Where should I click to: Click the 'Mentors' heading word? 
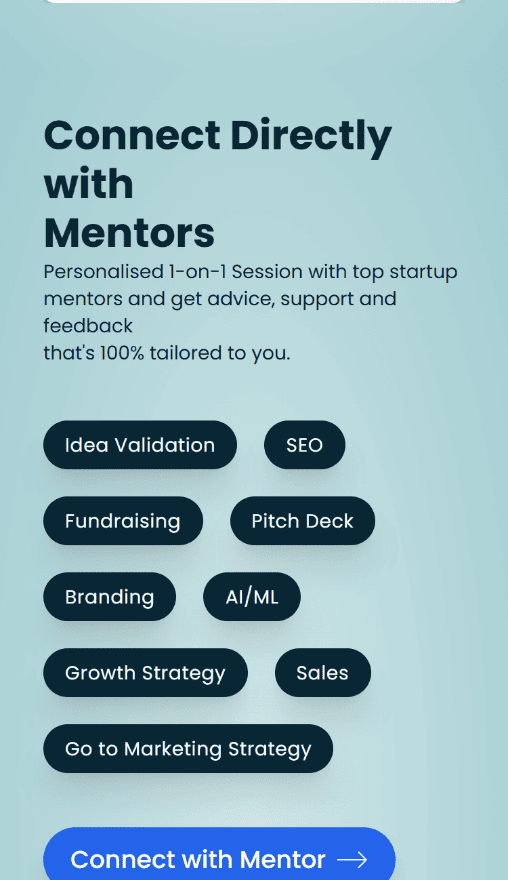tap(129, 233)
